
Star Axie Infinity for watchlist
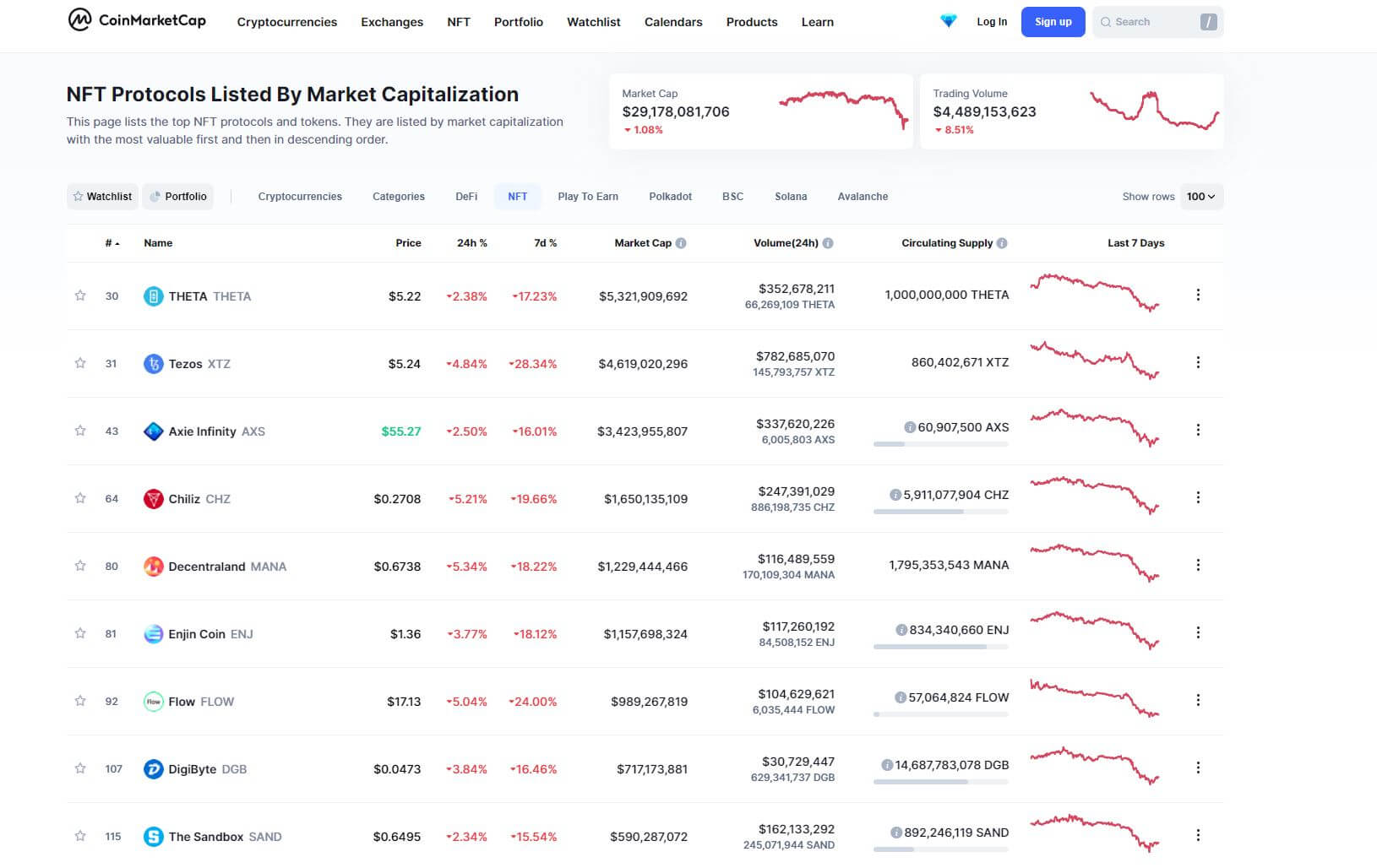80,431
